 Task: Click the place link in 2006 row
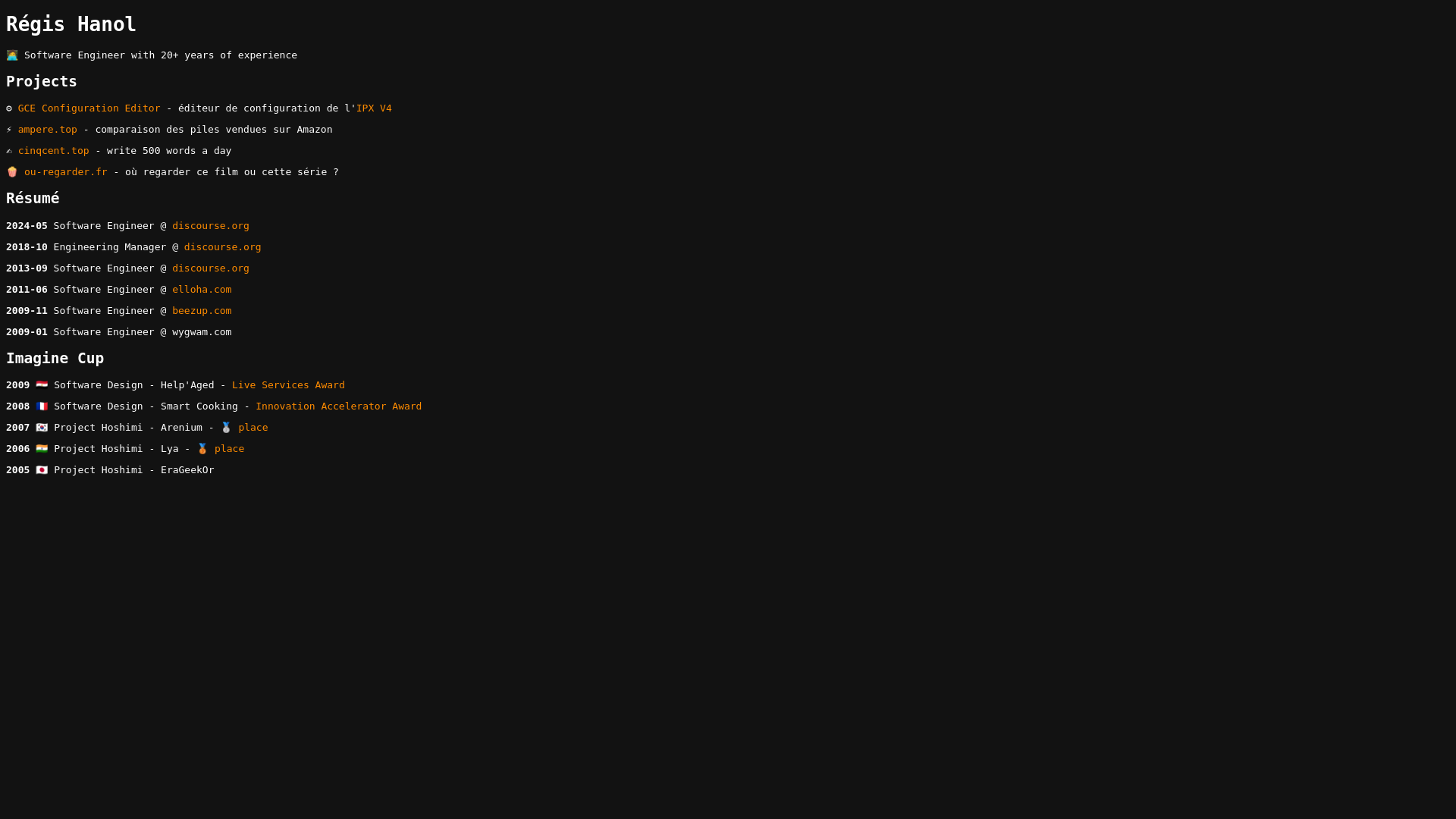coord(229,449)
